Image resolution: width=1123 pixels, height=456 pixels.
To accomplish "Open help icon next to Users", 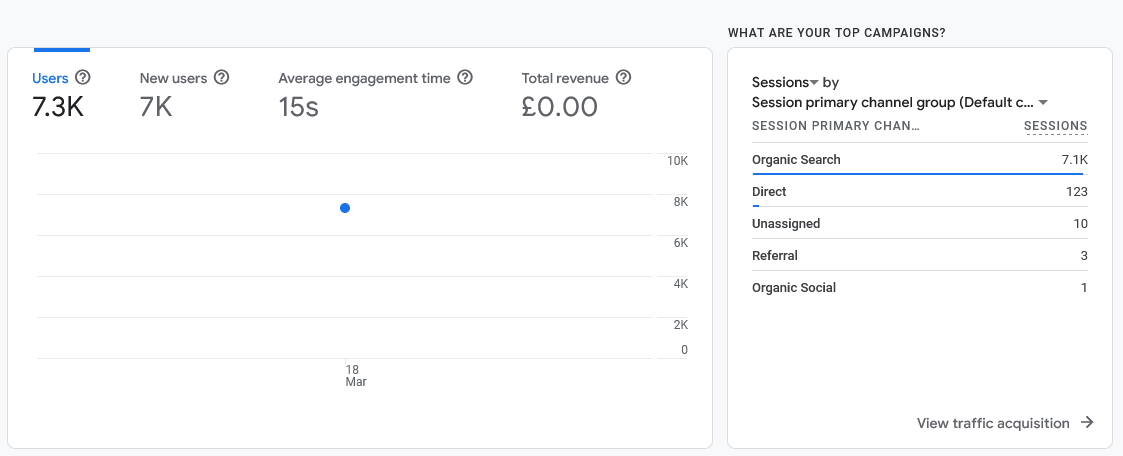I will (x=83, y=77).
